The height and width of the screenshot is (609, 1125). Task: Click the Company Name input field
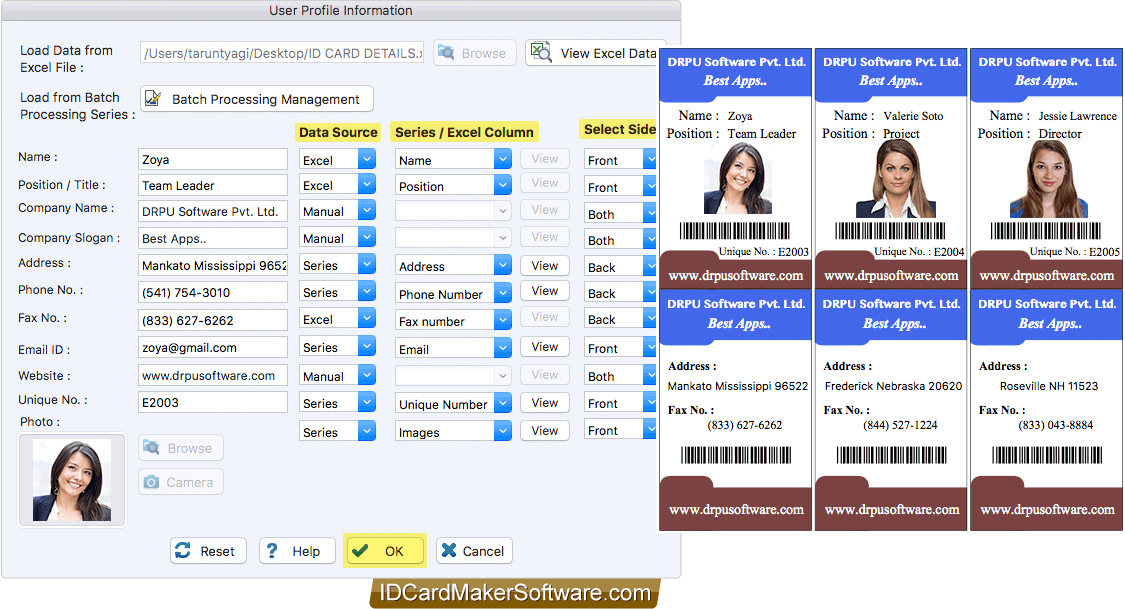pyautogui.click(x=212, y=211)
